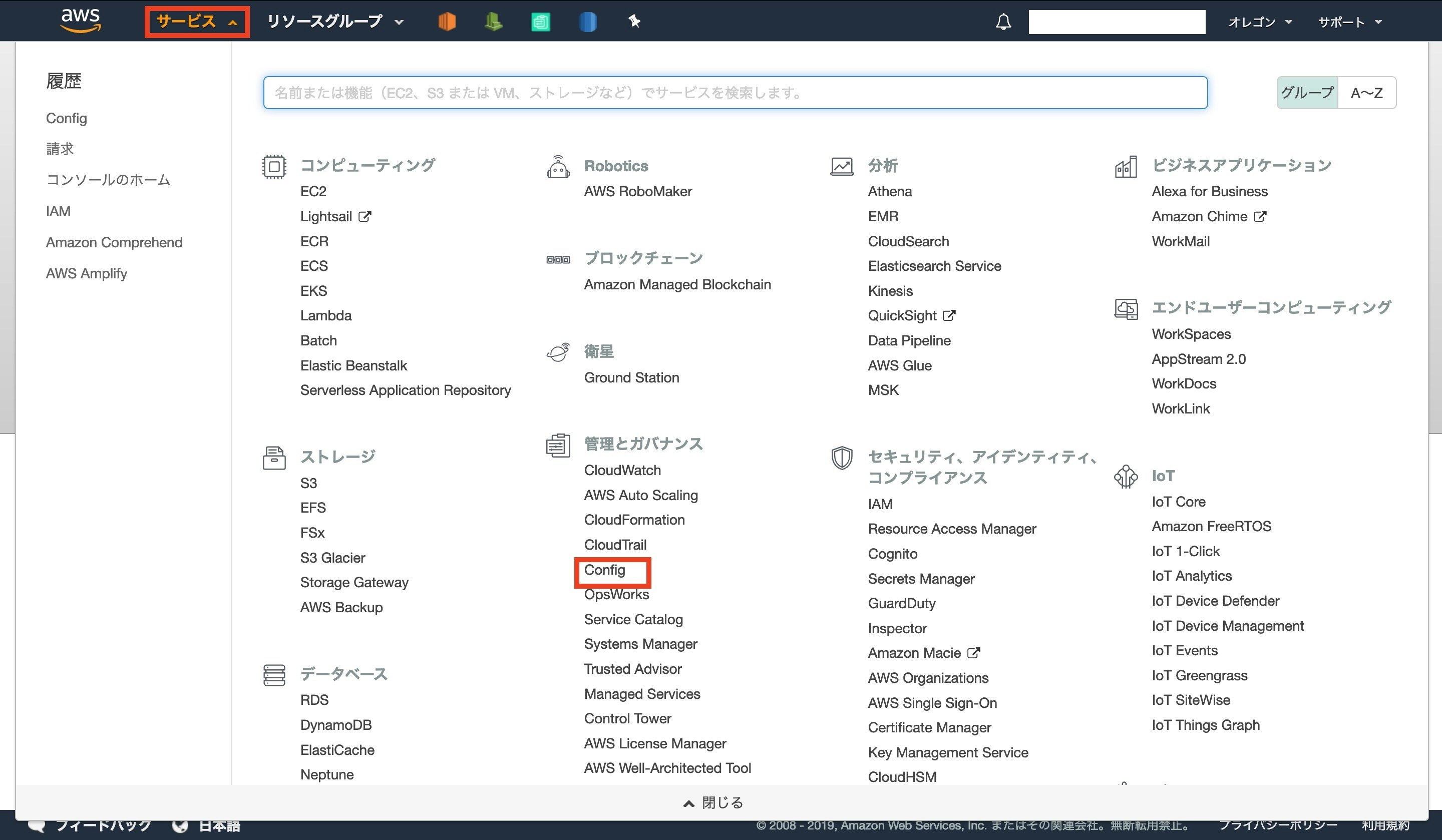The image size is (1442, 840).
Task: Click the AWS logo home icon
Action: pyautogui.click(x=81, y=21)
